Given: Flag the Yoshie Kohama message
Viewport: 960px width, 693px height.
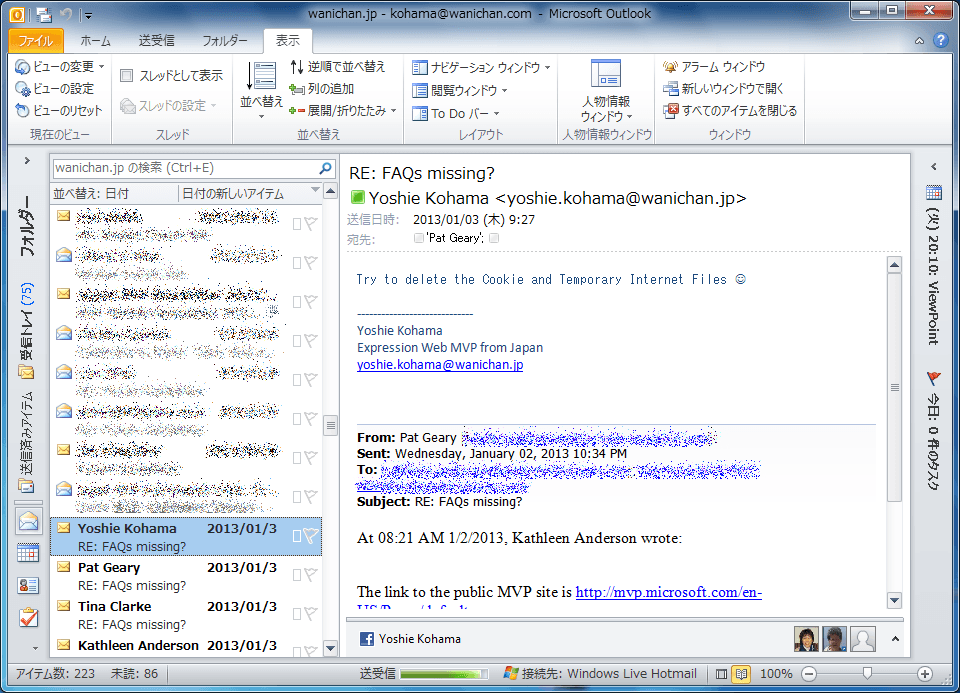Looking at the screenshot, I should (312, 536).
